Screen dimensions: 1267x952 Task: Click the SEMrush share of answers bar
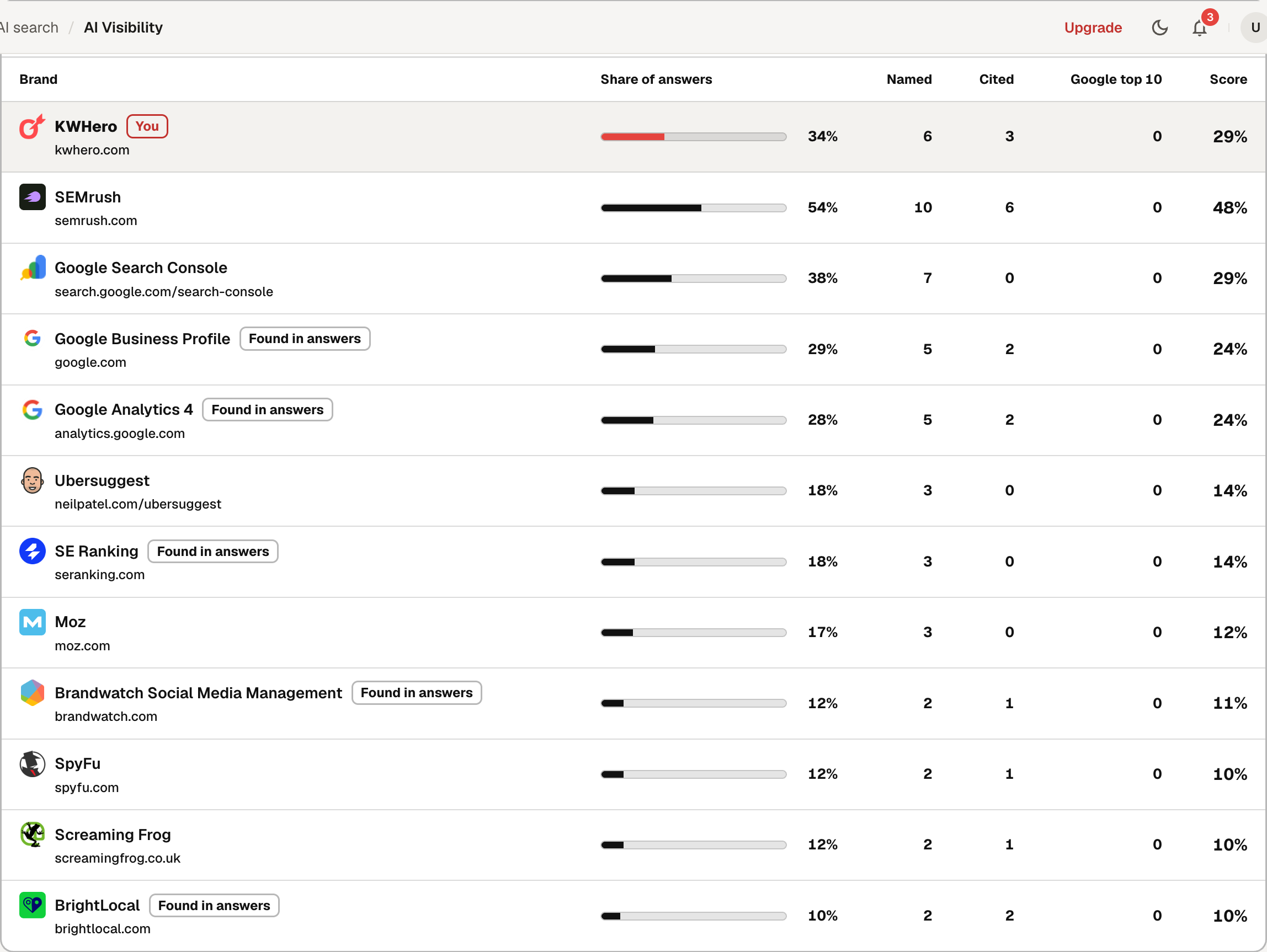coord(693,208)
